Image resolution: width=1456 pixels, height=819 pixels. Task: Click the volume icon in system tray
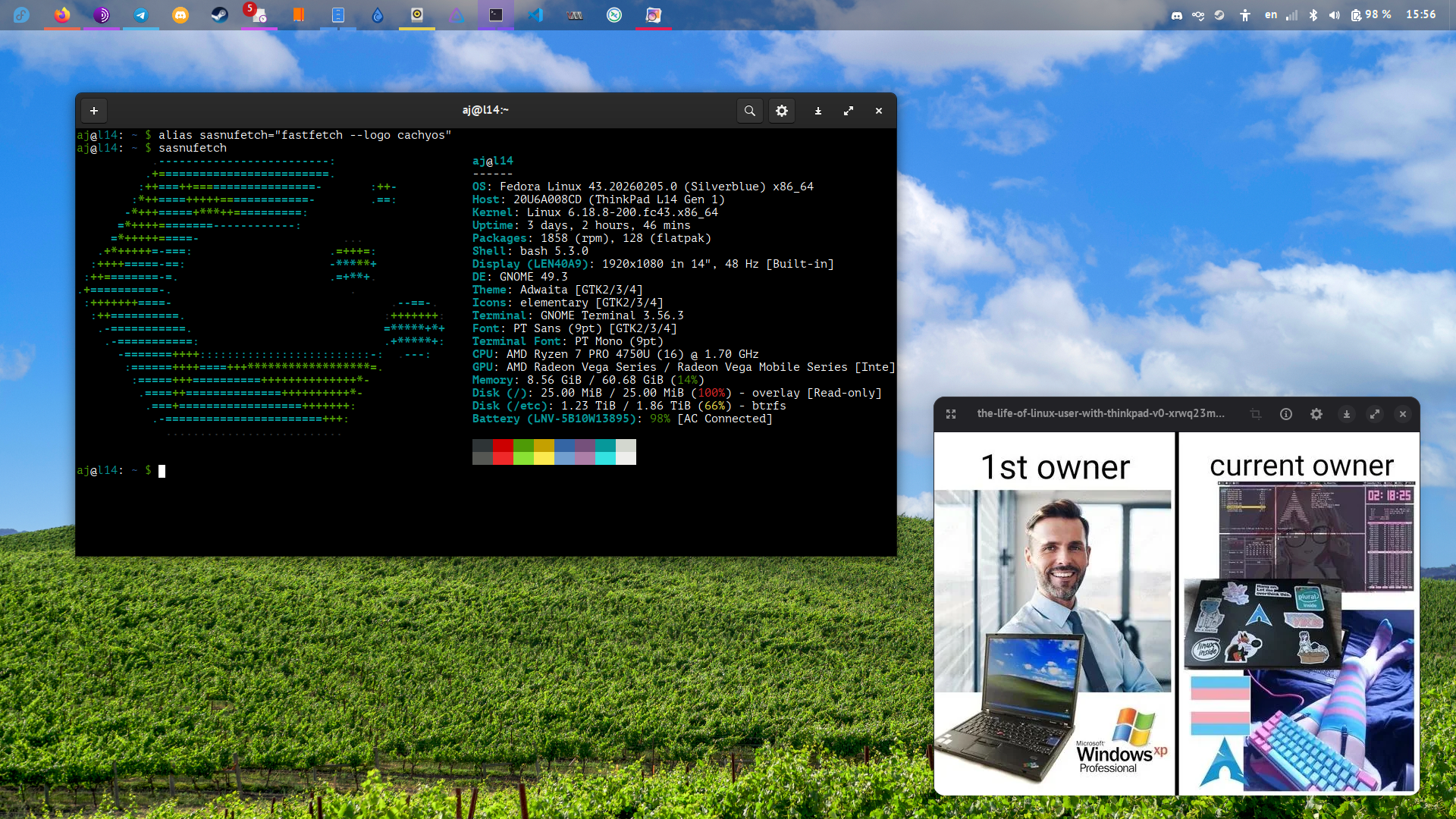coord(1335,15)
